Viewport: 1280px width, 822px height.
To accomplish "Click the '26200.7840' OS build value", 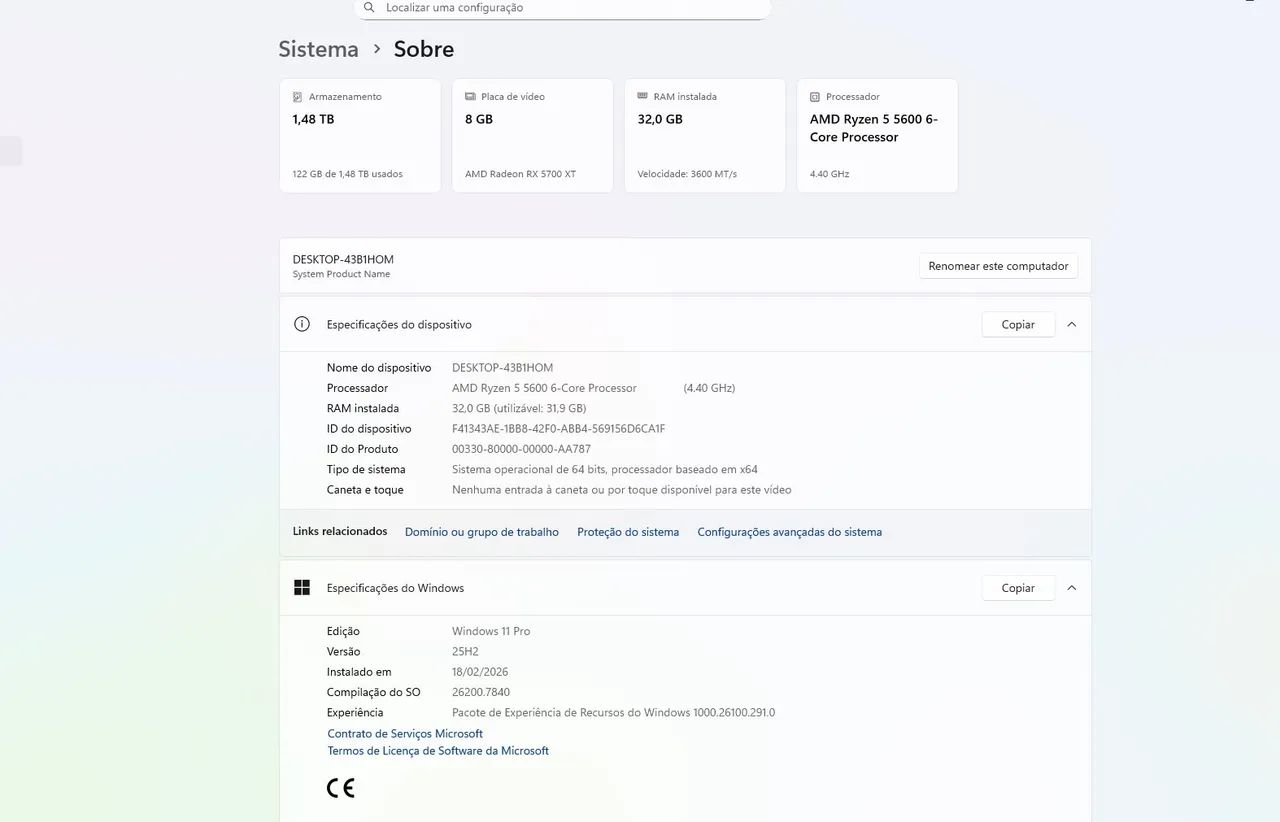I will tap(481, 692).
